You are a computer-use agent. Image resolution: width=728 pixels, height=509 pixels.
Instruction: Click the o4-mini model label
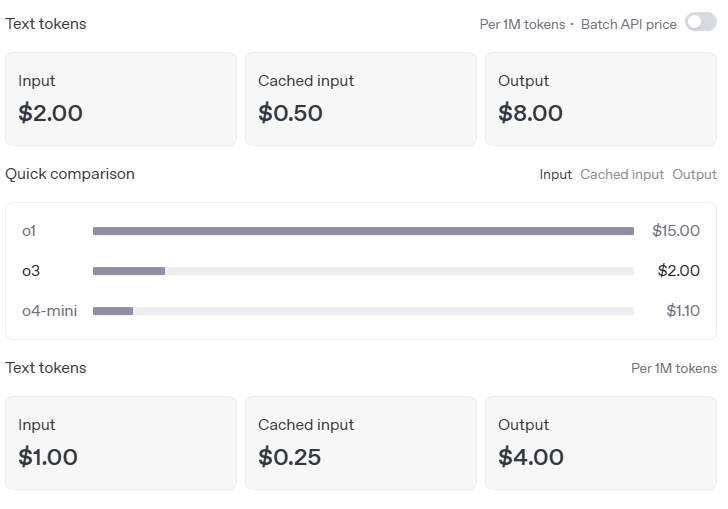[x=50, y=311]
